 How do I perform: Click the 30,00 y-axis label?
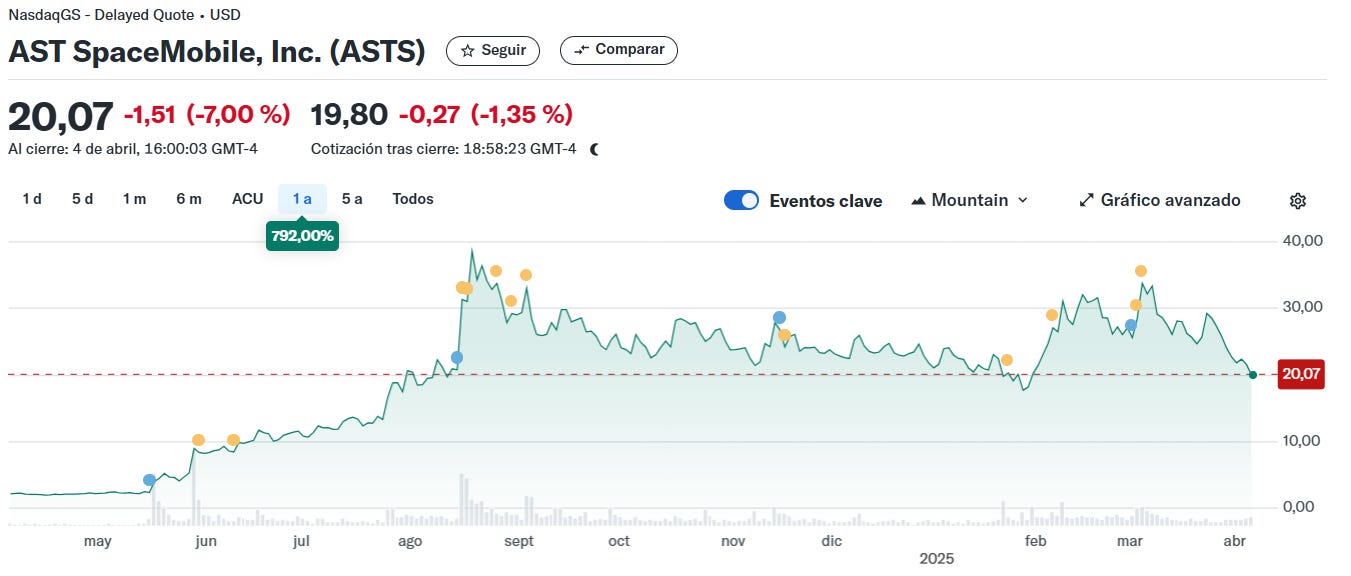click(1302, 307)
